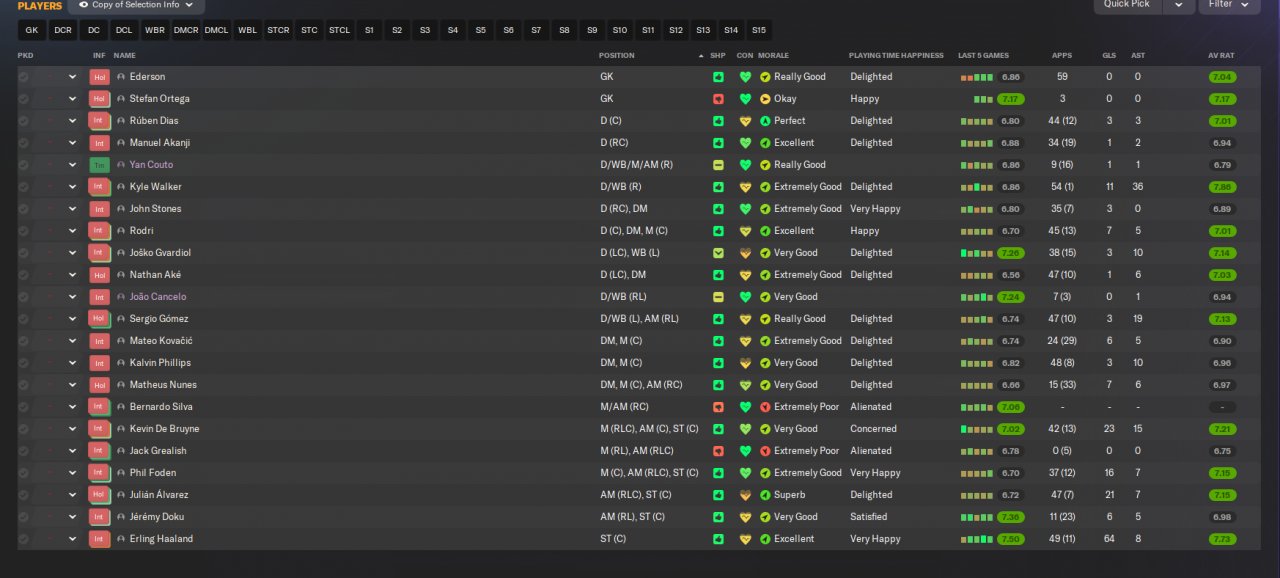Toggle picked checkmark for Ederson
Viewport: 1280px width, 578px height.
coord(24,77)
